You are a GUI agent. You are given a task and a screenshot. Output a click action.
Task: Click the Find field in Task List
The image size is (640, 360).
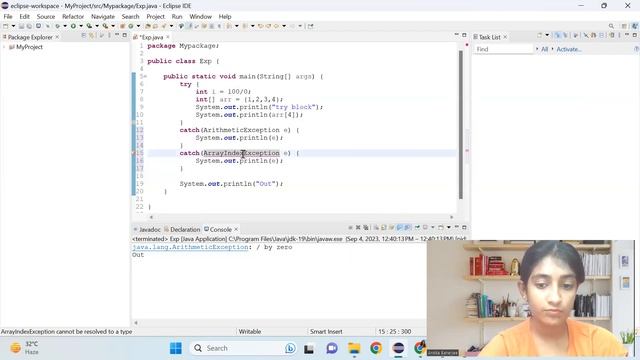[x=503, y=49]
